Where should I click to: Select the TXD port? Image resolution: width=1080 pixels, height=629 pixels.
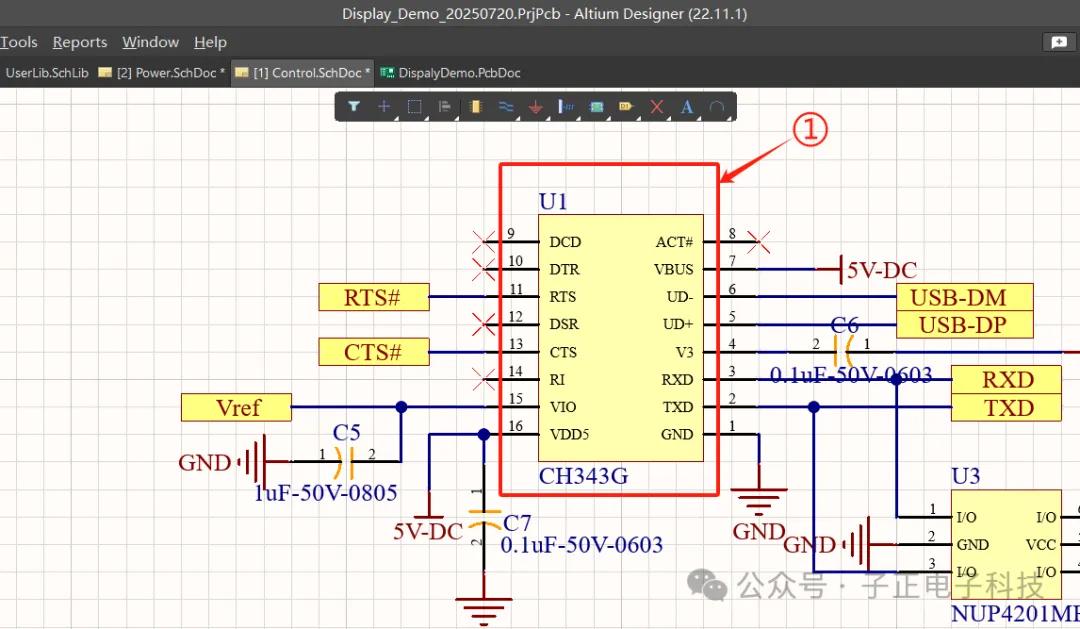(1006, 407)
